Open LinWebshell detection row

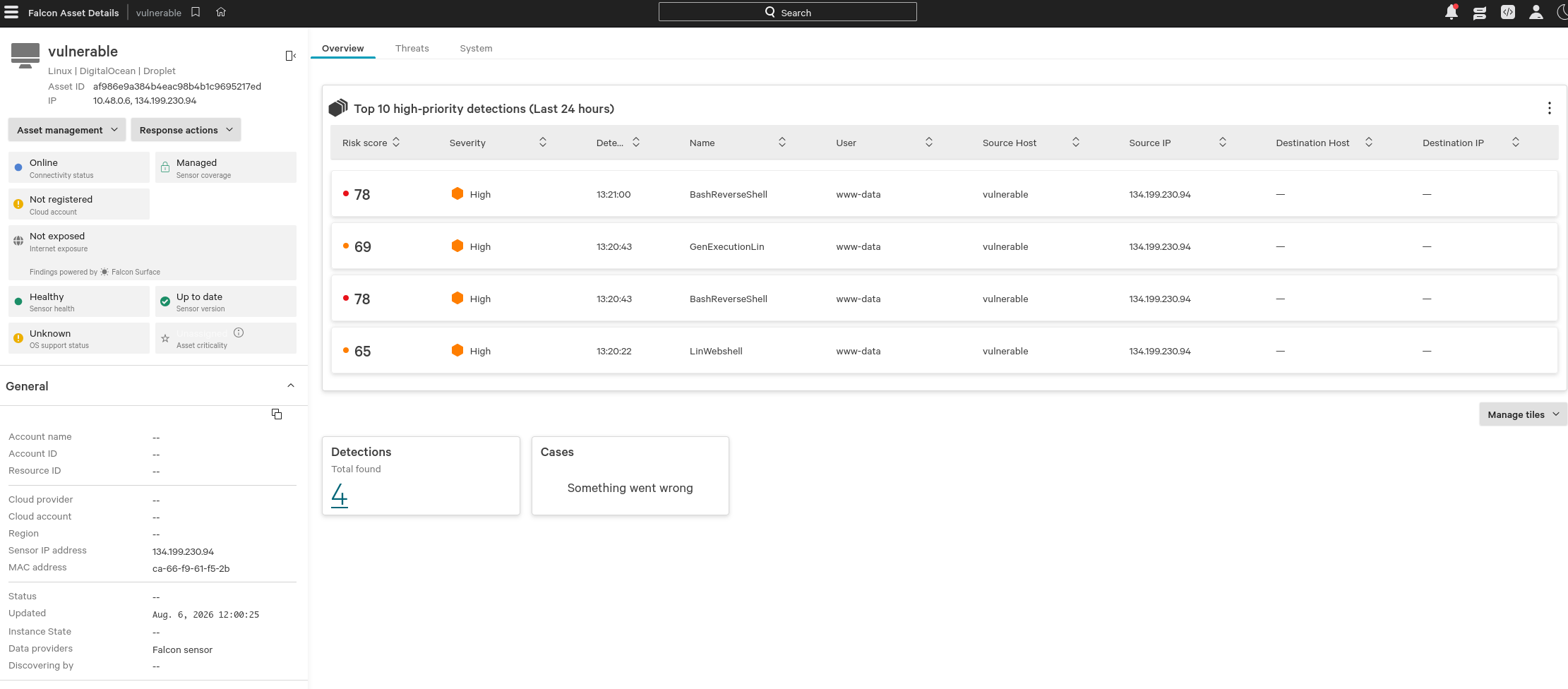(945, 351)
